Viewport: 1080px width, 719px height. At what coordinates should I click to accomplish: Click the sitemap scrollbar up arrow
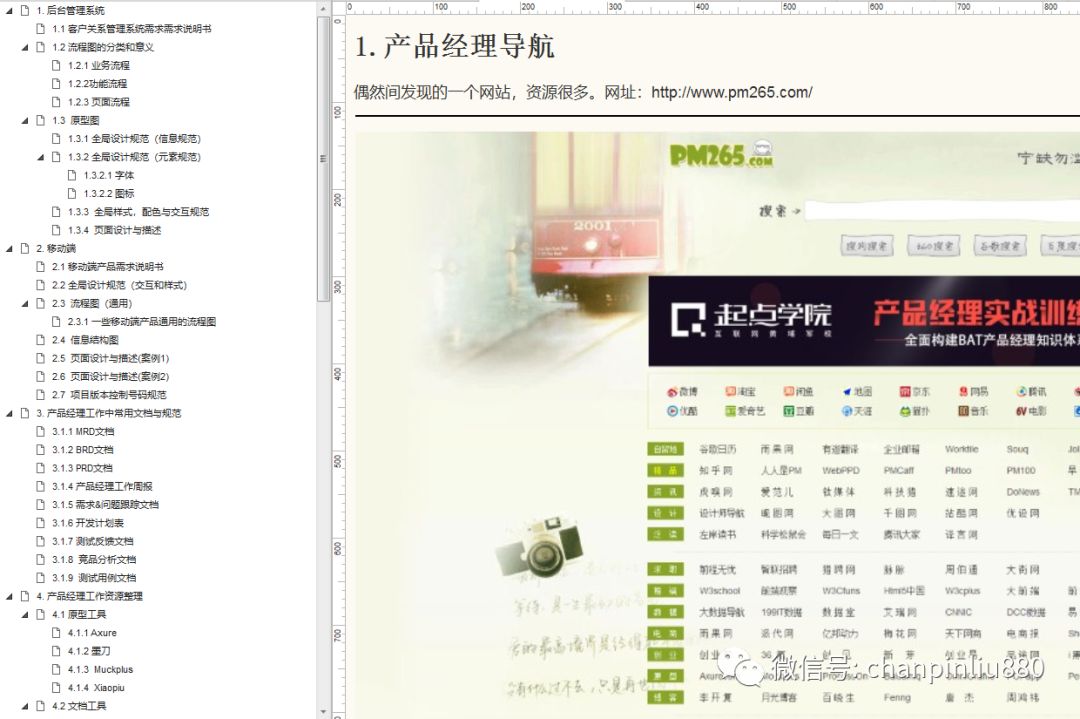coord(323,8)
